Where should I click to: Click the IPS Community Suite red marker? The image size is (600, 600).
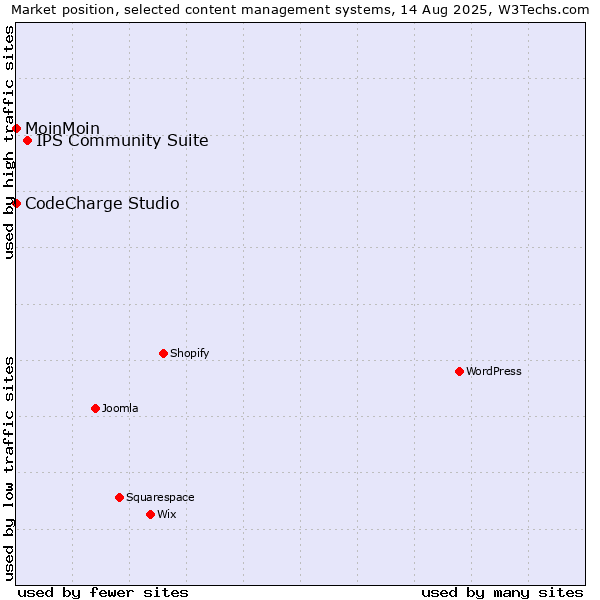coord(27,140)
